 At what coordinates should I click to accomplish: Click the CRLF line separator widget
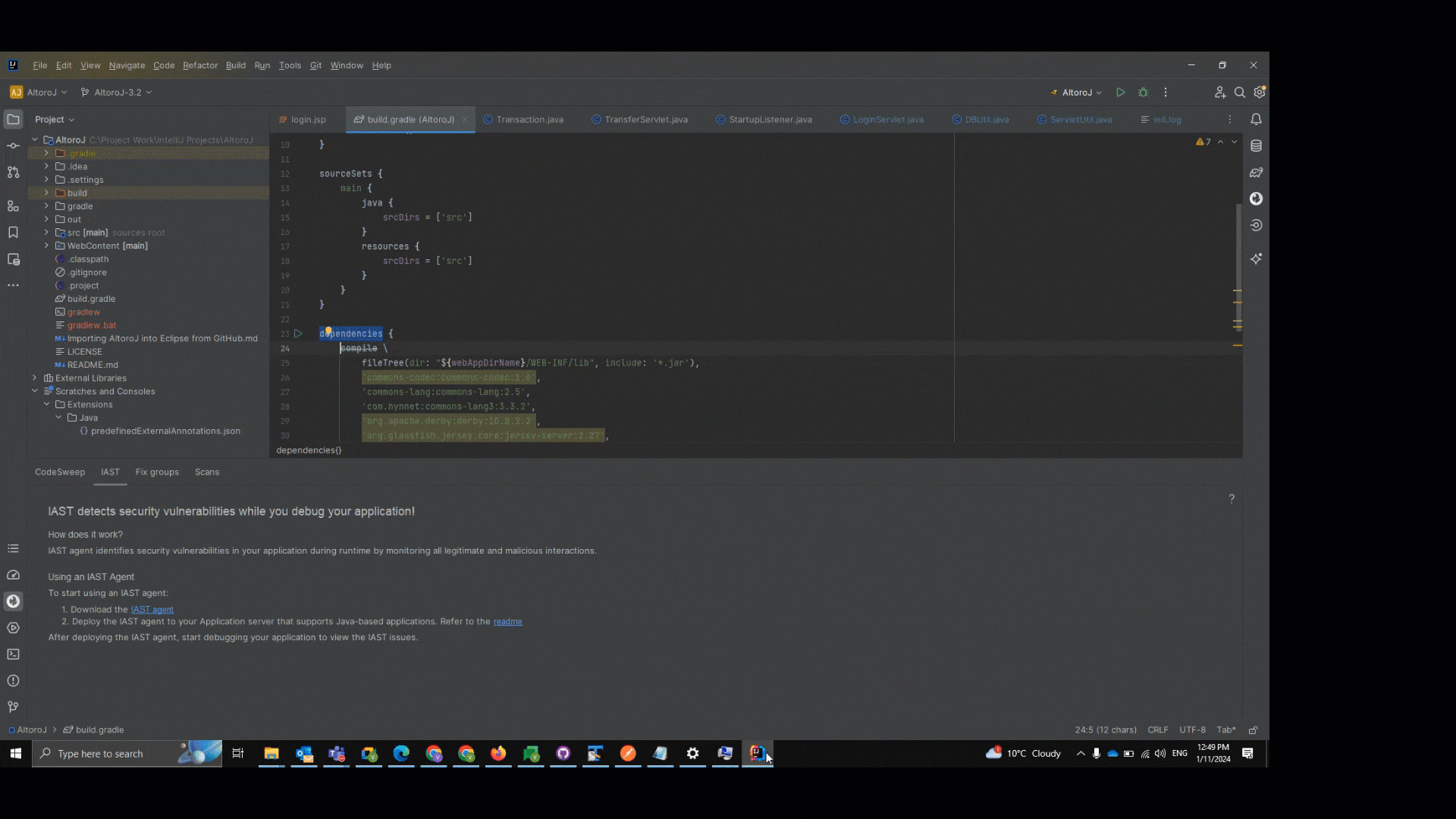1158,730
